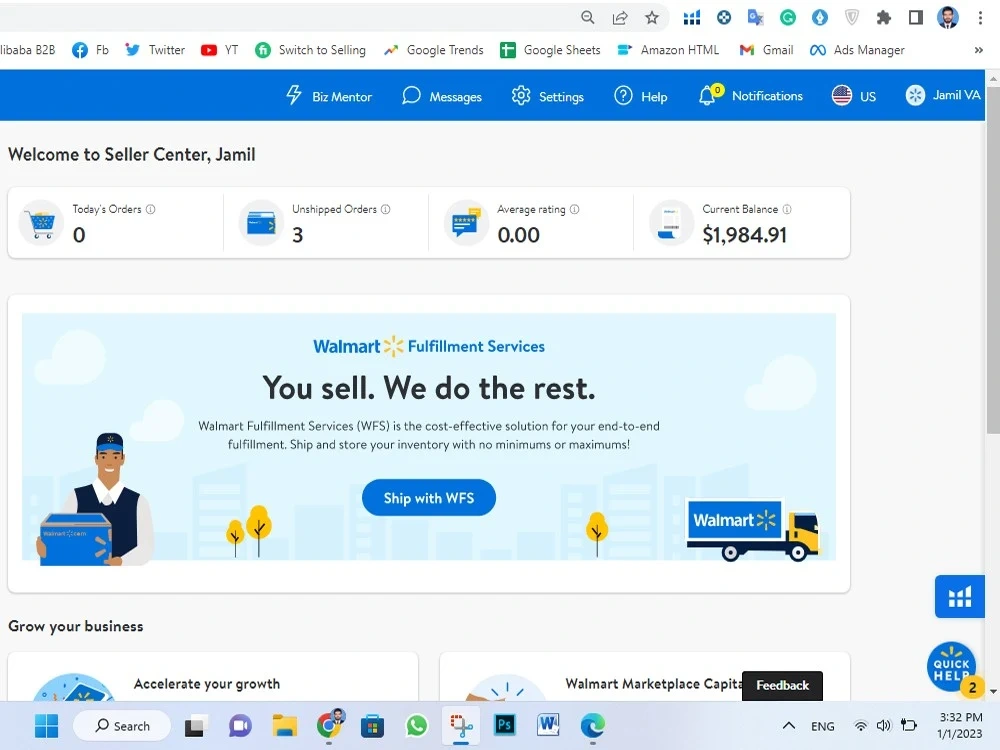Open the Chrome three-dot menu
1000x750 pixels.
(980, 18)
